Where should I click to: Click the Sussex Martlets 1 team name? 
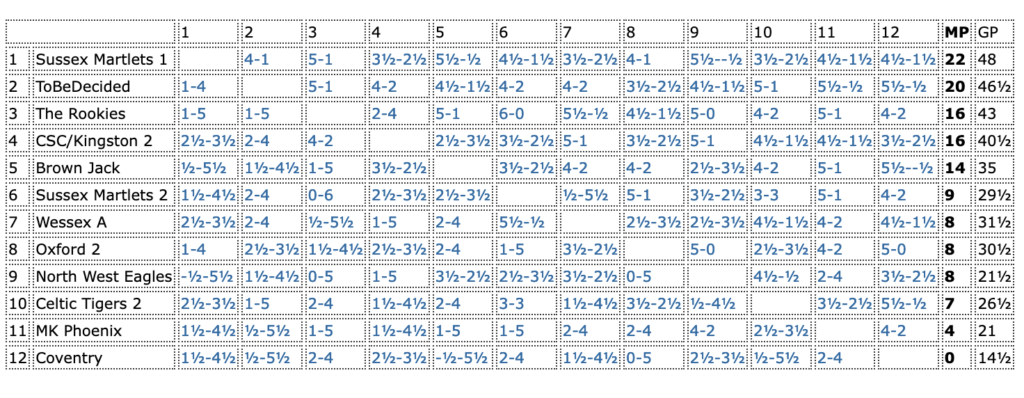(x=101, y=59)
